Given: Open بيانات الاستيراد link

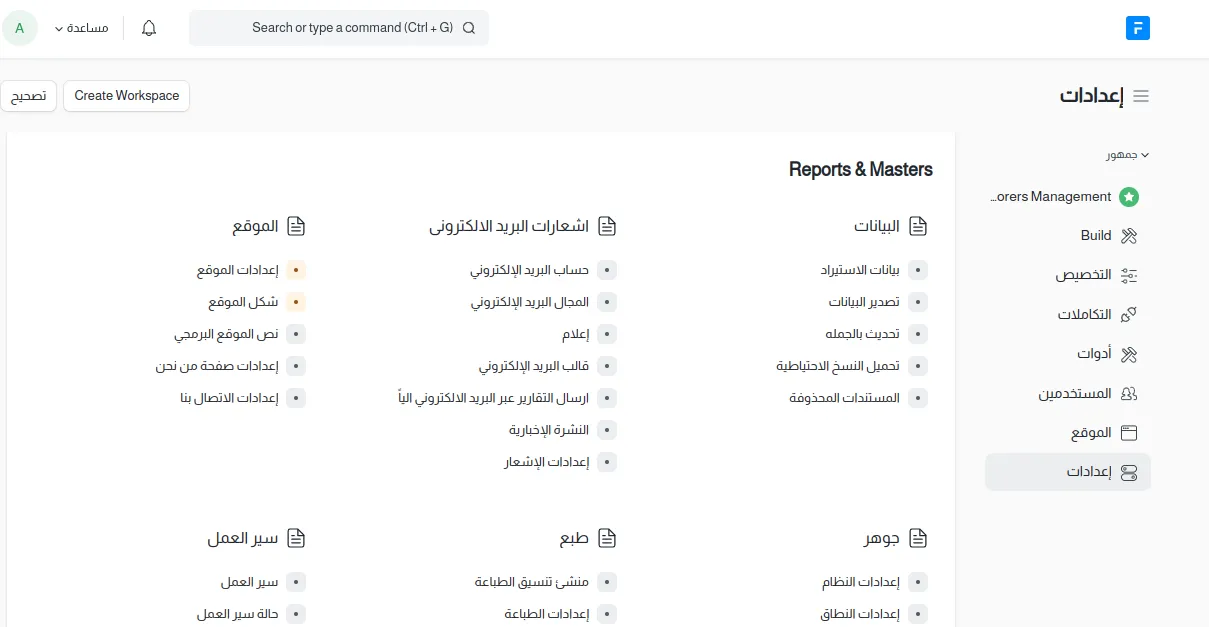Looking at the screenshot, I should point(860,270).
